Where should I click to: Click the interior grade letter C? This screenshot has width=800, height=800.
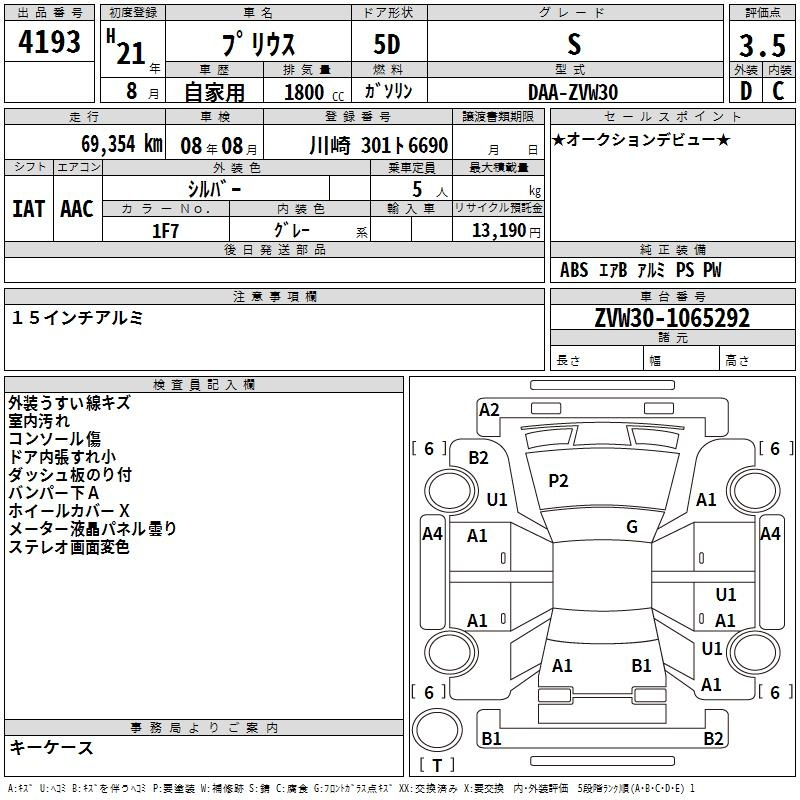(x=778, y=91)
